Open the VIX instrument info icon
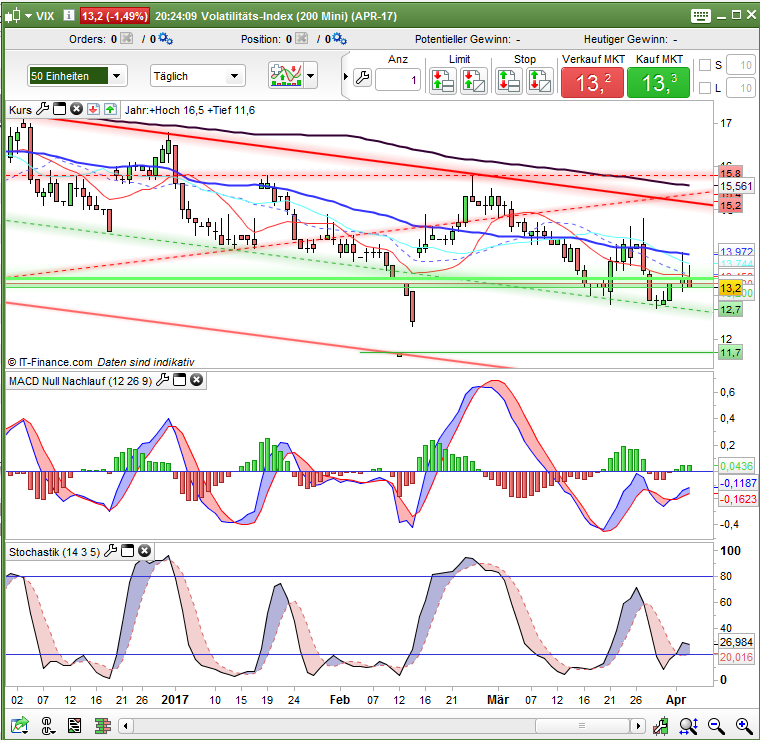Screen dimensions: 760x740 [69, 16]
